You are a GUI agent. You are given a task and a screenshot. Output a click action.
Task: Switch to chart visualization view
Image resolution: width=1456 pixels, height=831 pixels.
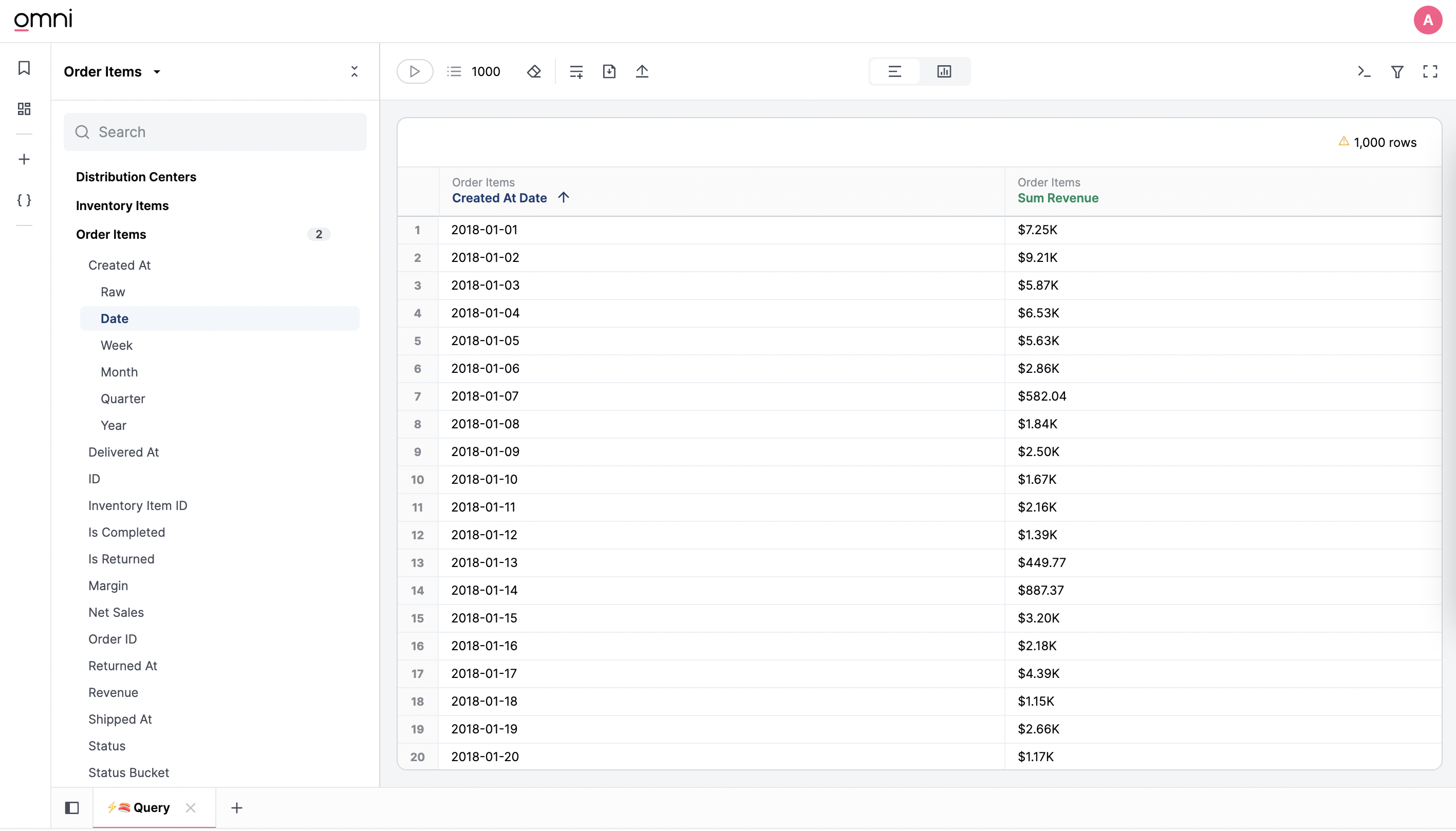tap(944, 71)
